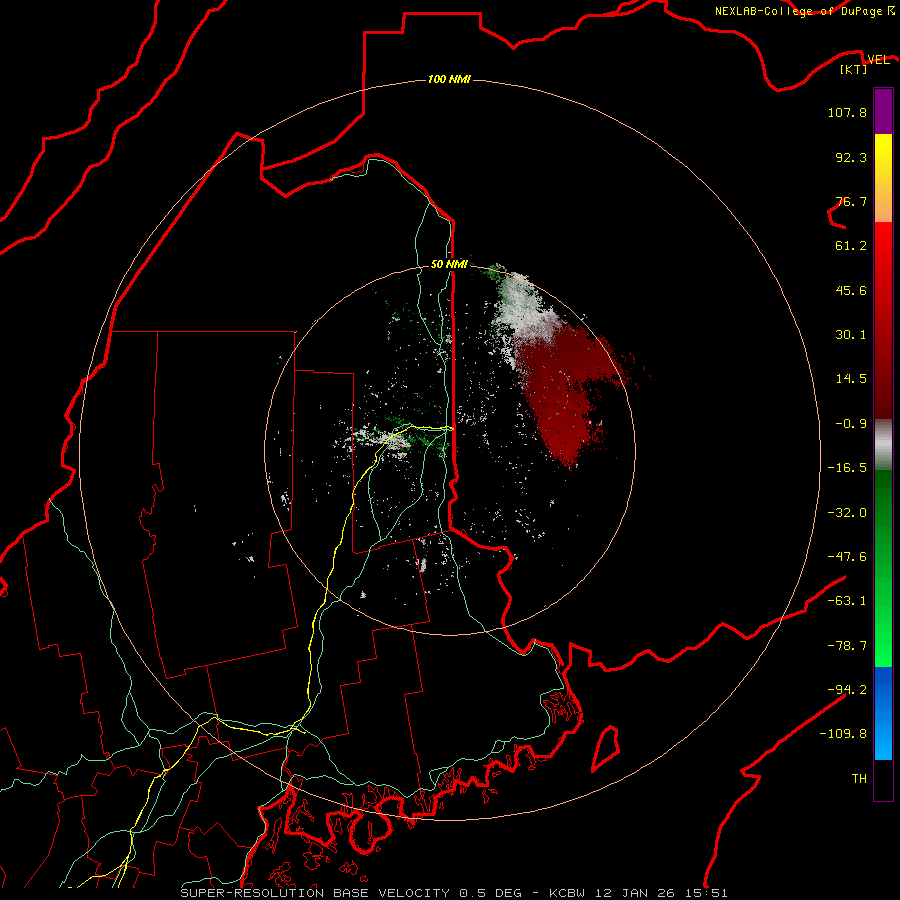Click the -94.2 velocity scale value

847,690
